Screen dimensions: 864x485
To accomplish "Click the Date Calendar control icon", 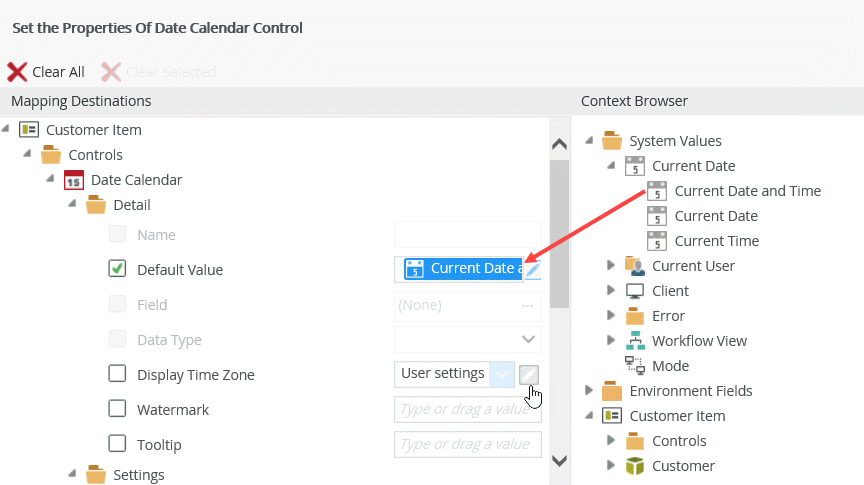I will [x=74, y=180].
